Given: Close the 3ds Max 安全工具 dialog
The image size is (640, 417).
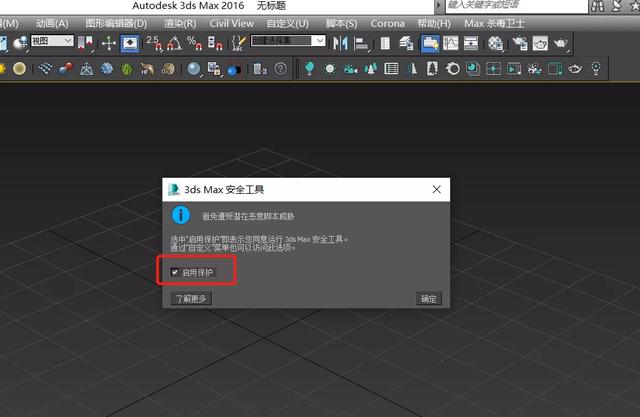Looking at the screenshot, I should coord(436,189).
